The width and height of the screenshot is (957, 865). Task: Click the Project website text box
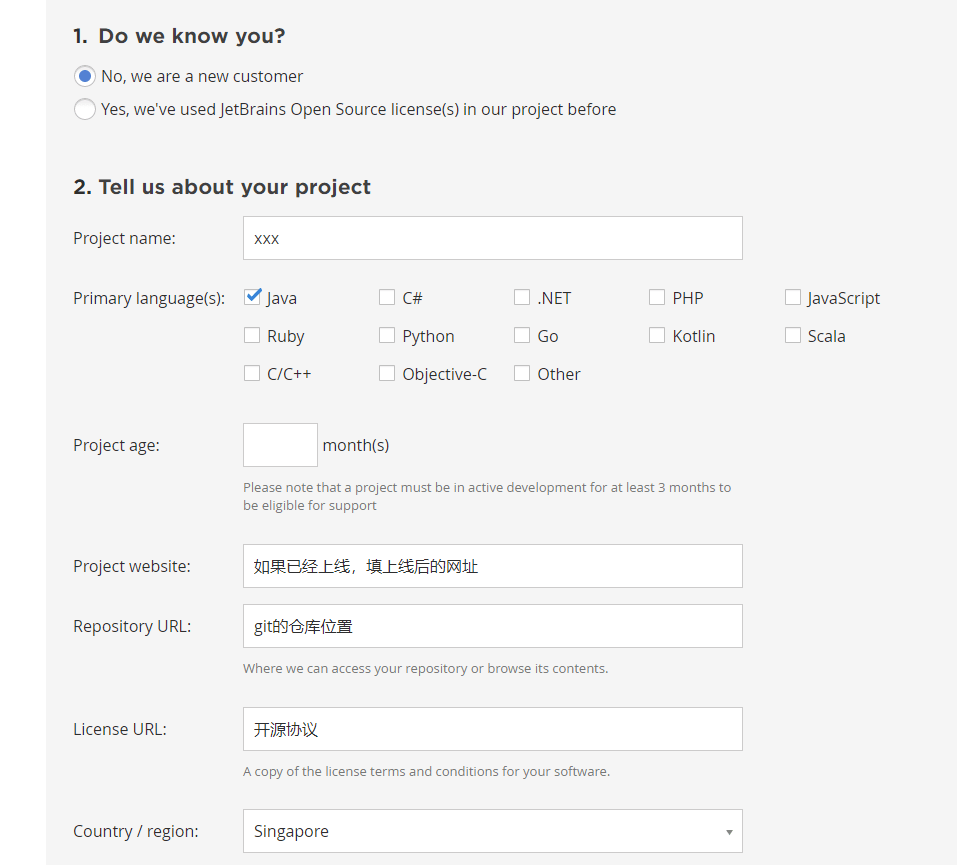click(x=492, y=566)
